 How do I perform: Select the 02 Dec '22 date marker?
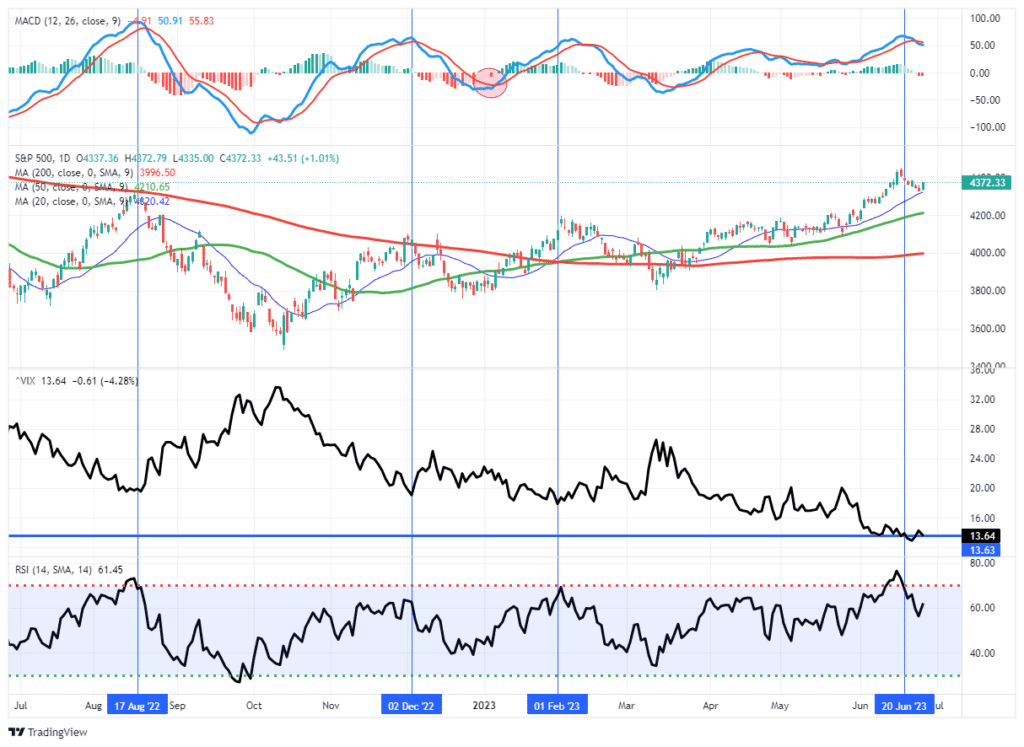pyautogui.click(x=411, y=705)
